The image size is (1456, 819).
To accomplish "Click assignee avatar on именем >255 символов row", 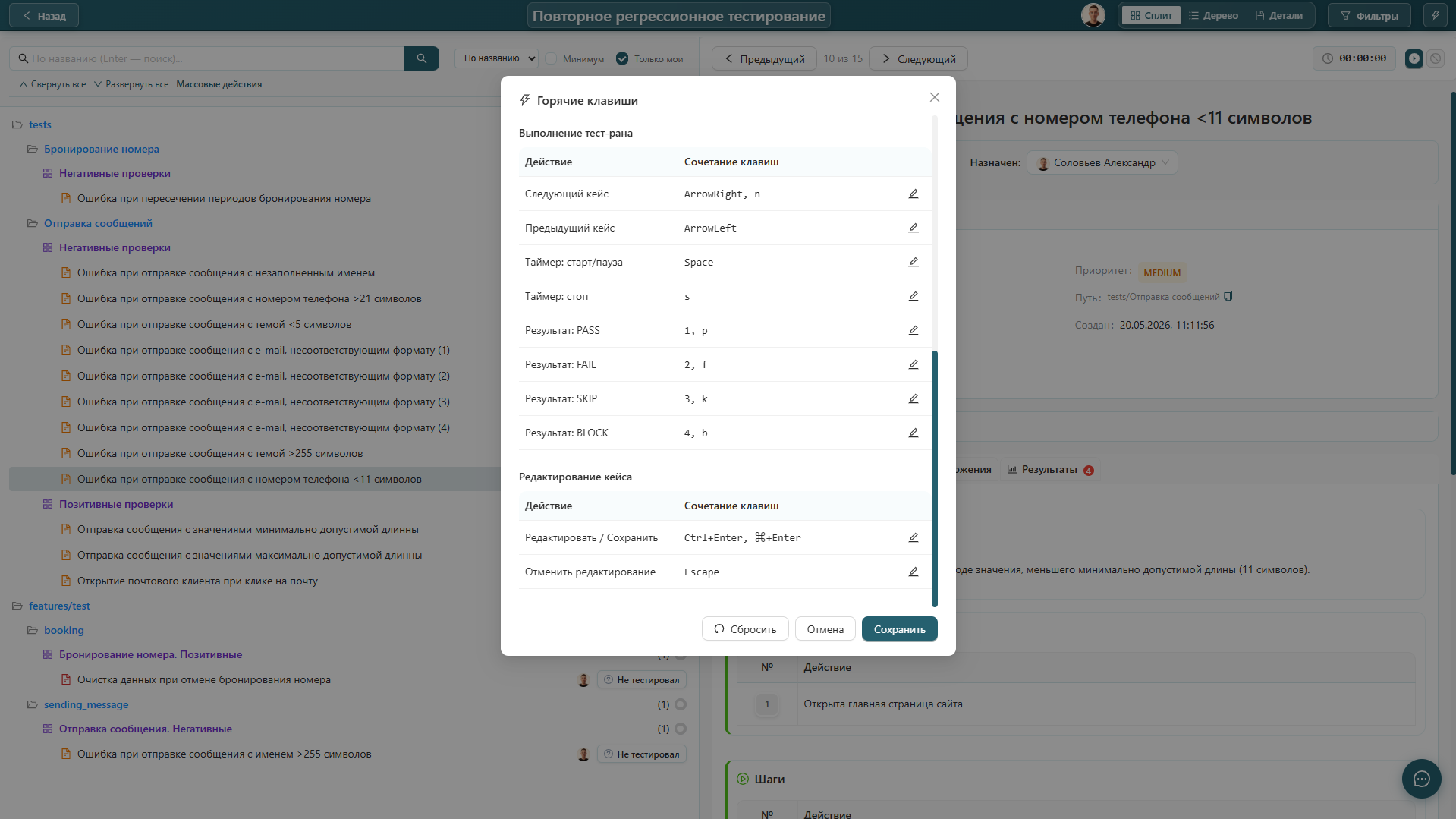I will coord(583,754).
